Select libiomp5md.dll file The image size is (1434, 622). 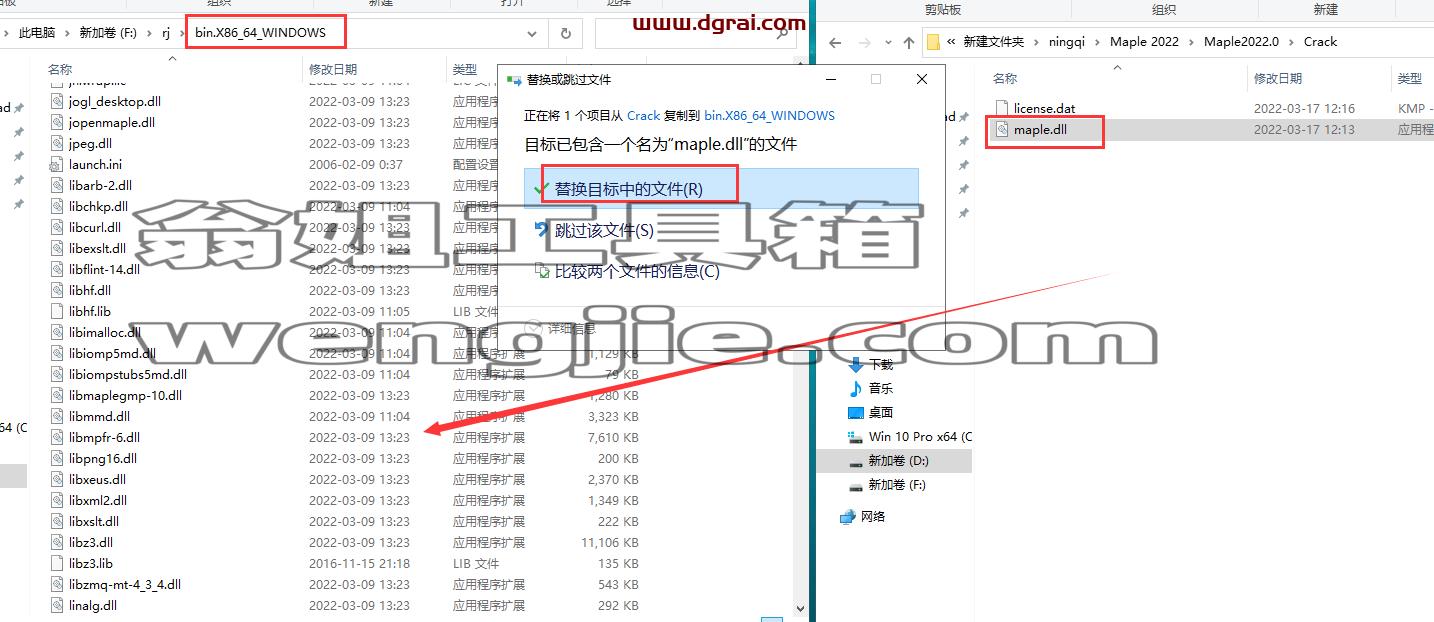(112, 353)
